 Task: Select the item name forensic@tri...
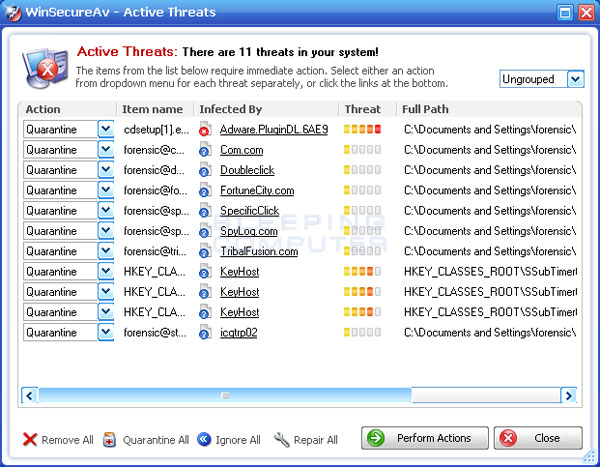pos(155,251)
